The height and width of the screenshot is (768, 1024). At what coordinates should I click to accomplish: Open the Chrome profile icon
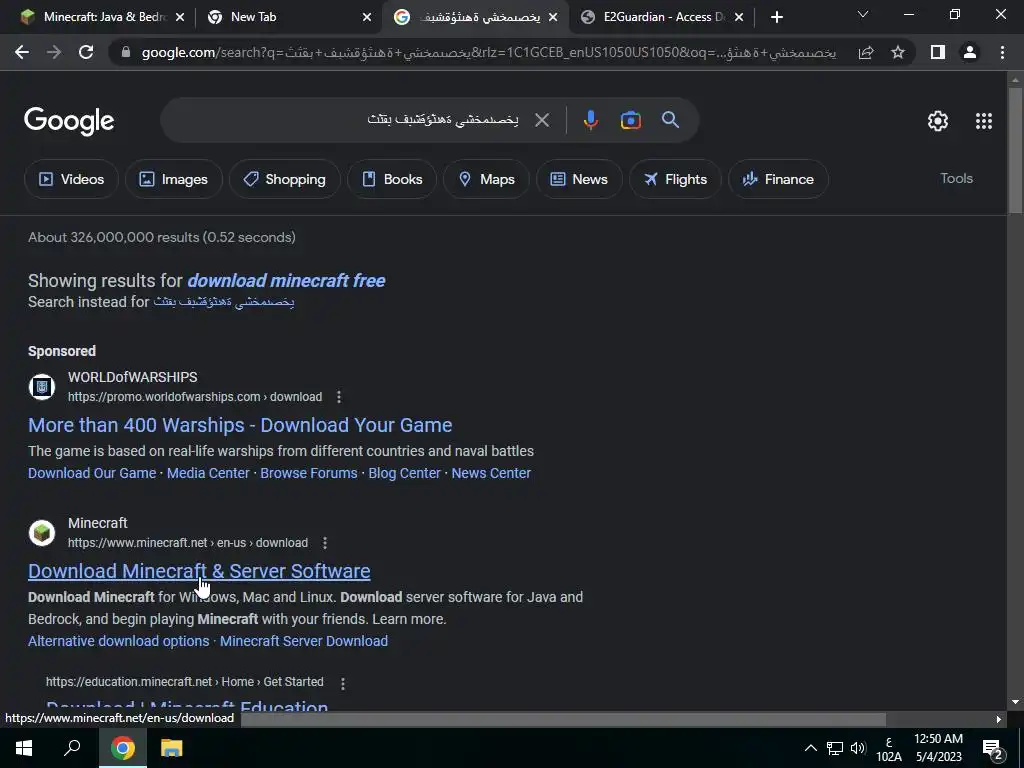point(970,52)
